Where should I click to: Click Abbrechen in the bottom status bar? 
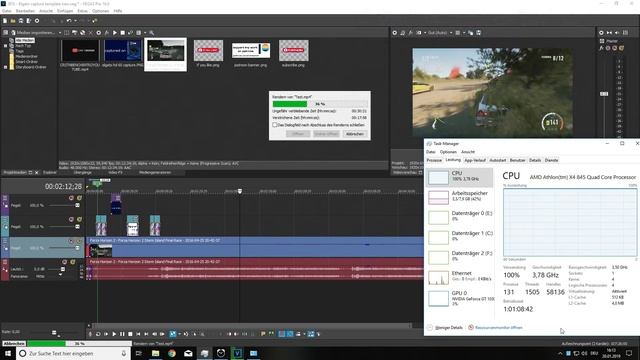tap(14, 344)
